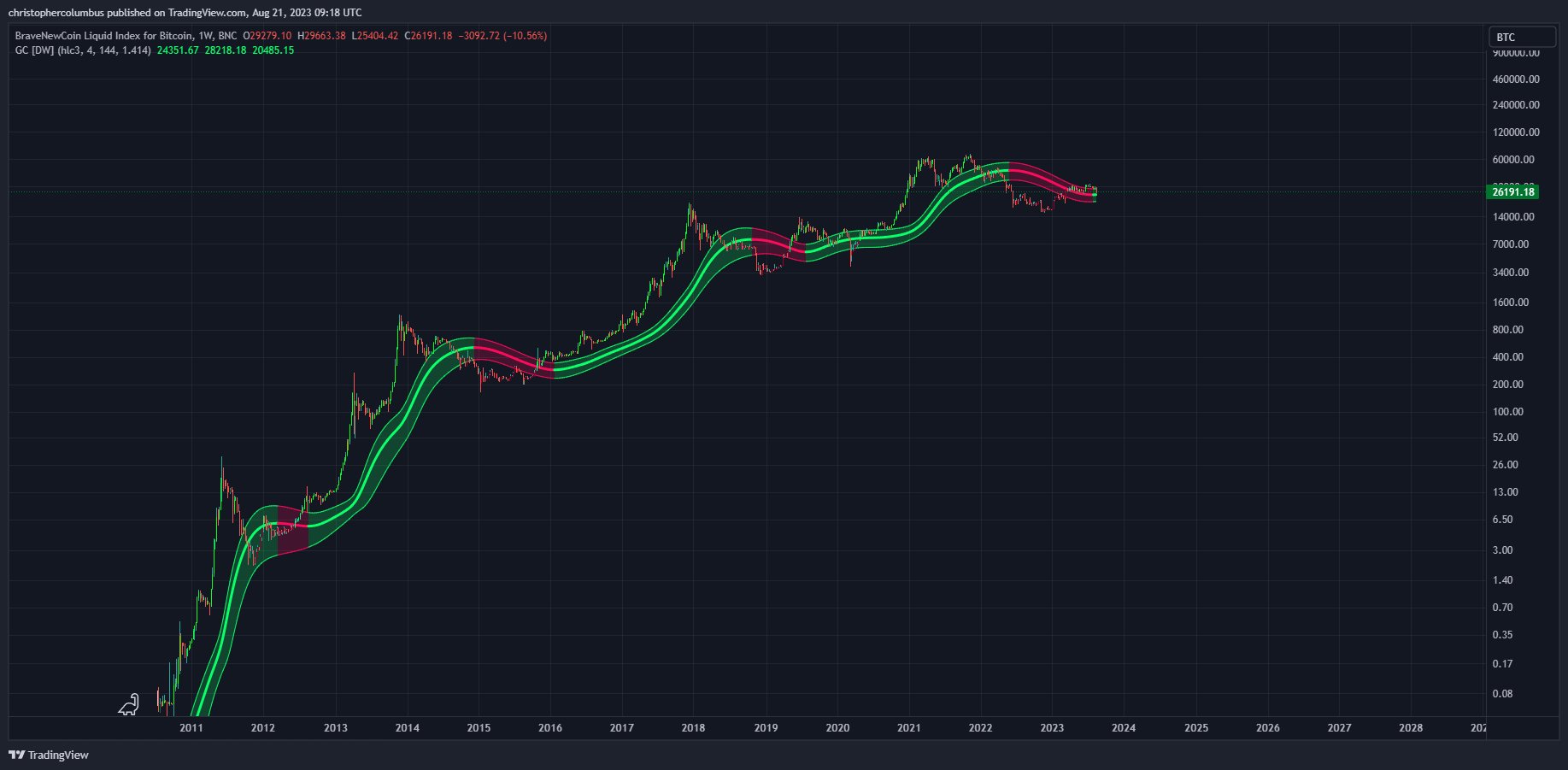
Task: Click the 2024 label on time axis
Action: 1124,728
